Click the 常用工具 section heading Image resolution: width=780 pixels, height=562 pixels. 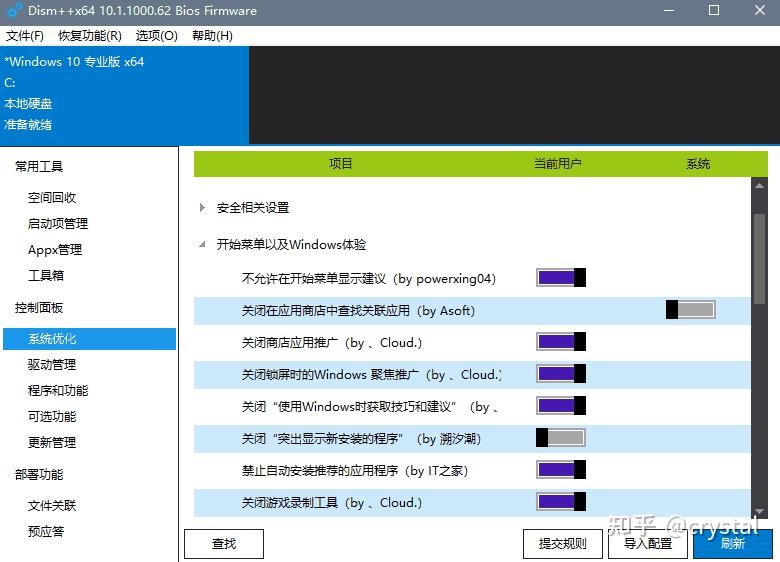pyautogui.click(x=39, y=166)
